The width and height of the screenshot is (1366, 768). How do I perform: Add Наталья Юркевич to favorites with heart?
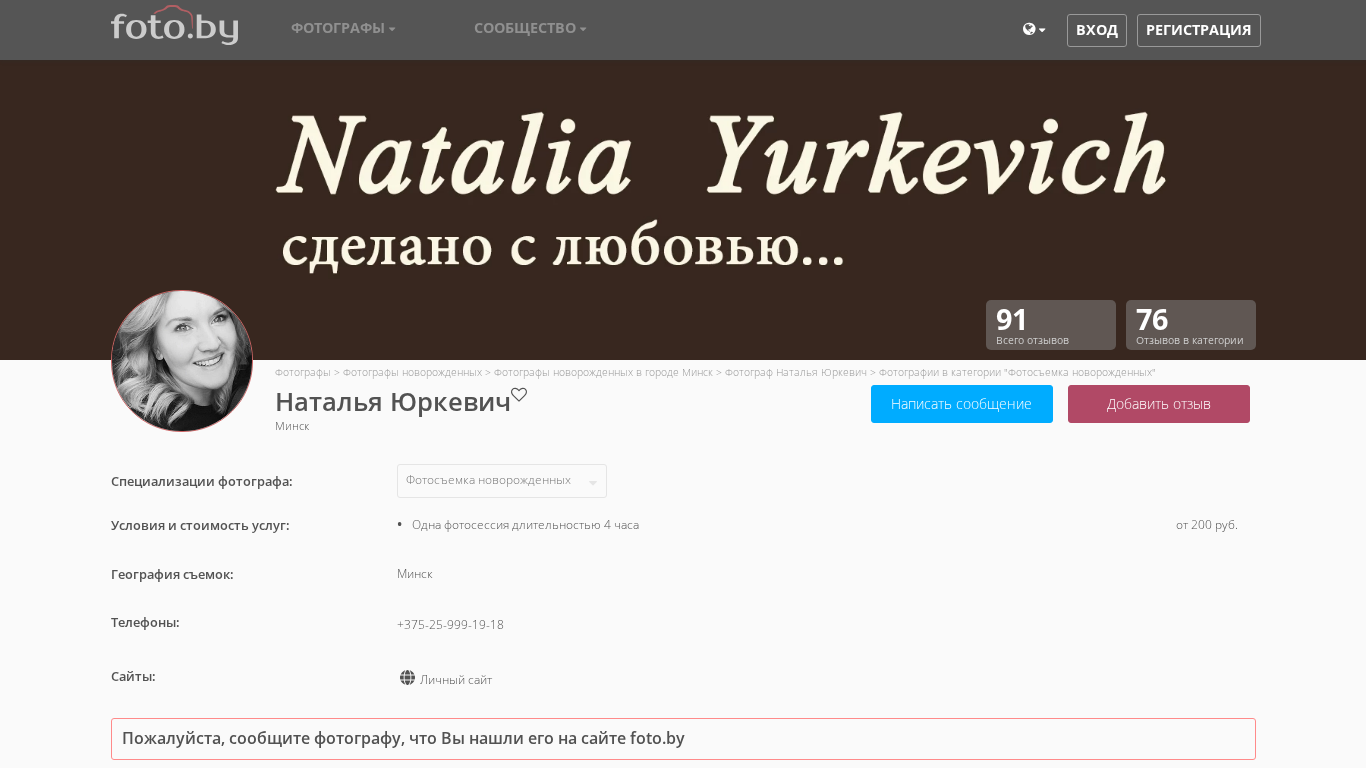click(519, 395)
